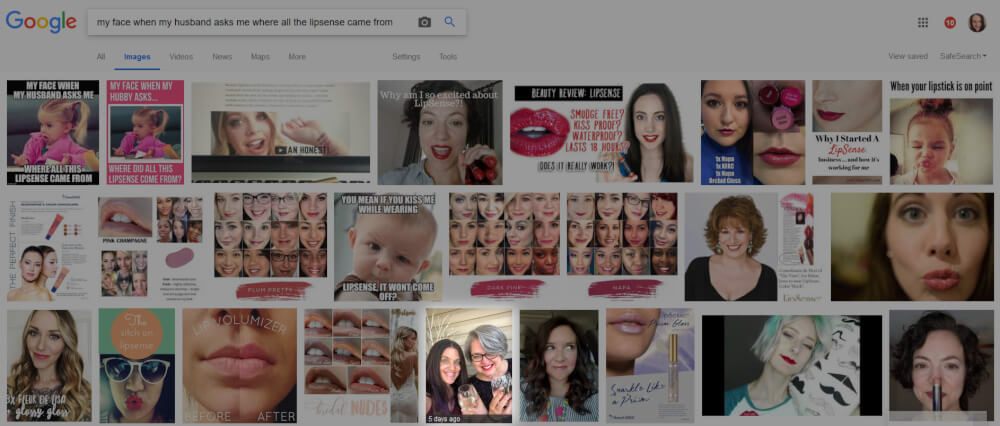Open the close-up woman puckering lips photo
The width and height of the screenshot is (1000, 426).
912,247
